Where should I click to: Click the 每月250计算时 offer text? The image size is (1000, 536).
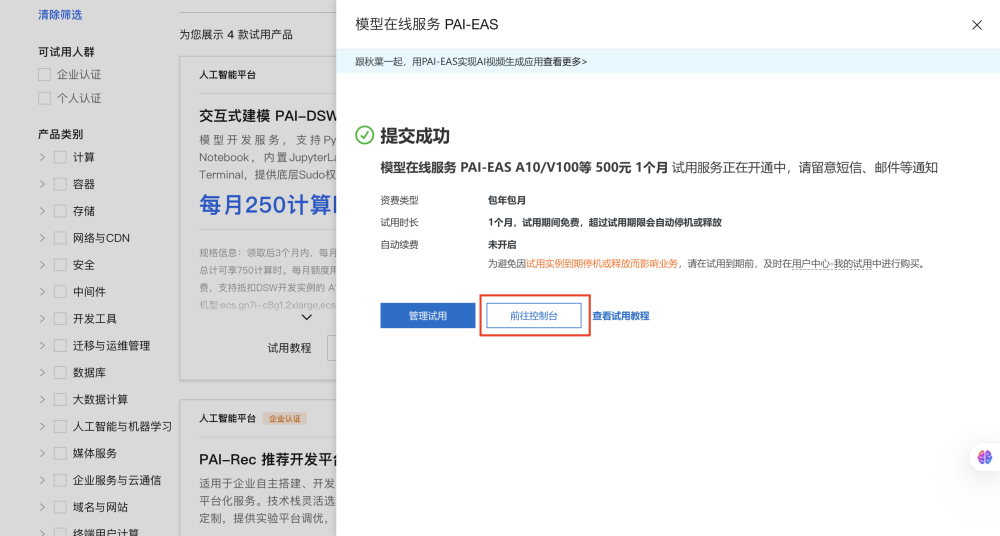(x=268, y=204)
